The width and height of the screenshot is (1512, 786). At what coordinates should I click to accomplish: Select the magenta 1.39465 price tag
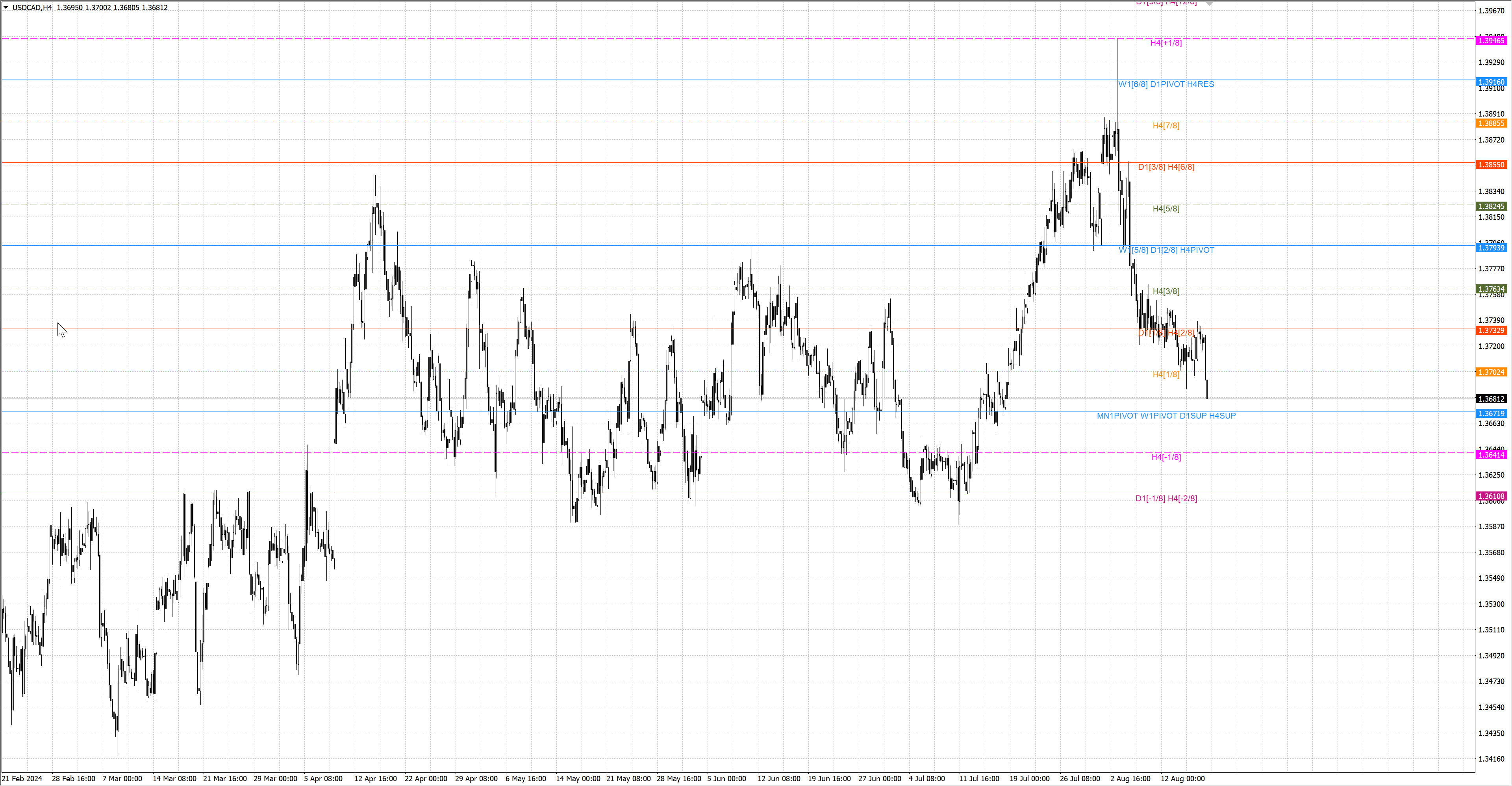point(1491,41)
